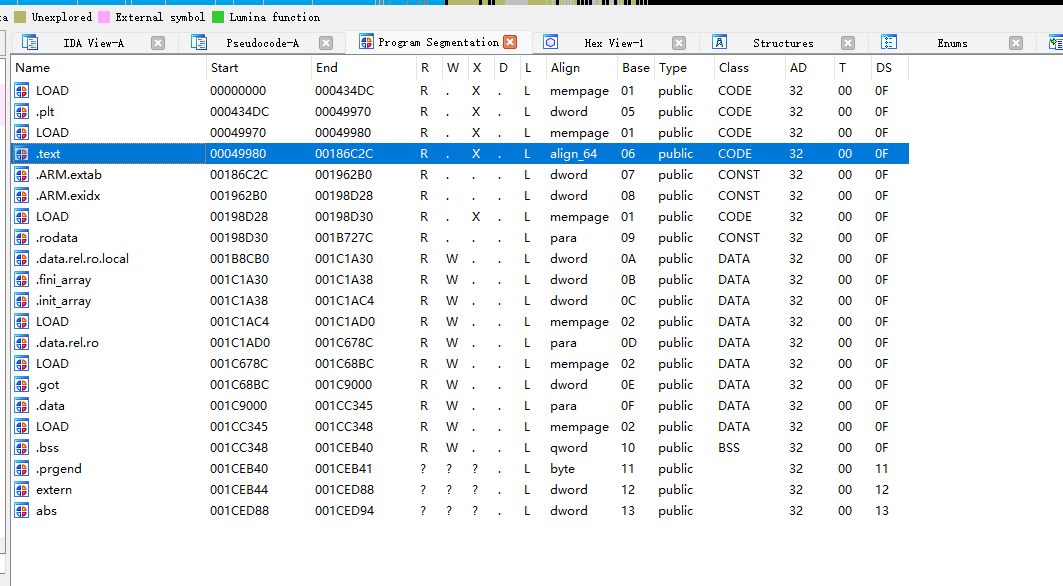Select the .fini_array segment name
Viewport: 1063px width, 586px height.
coord(63,280)
